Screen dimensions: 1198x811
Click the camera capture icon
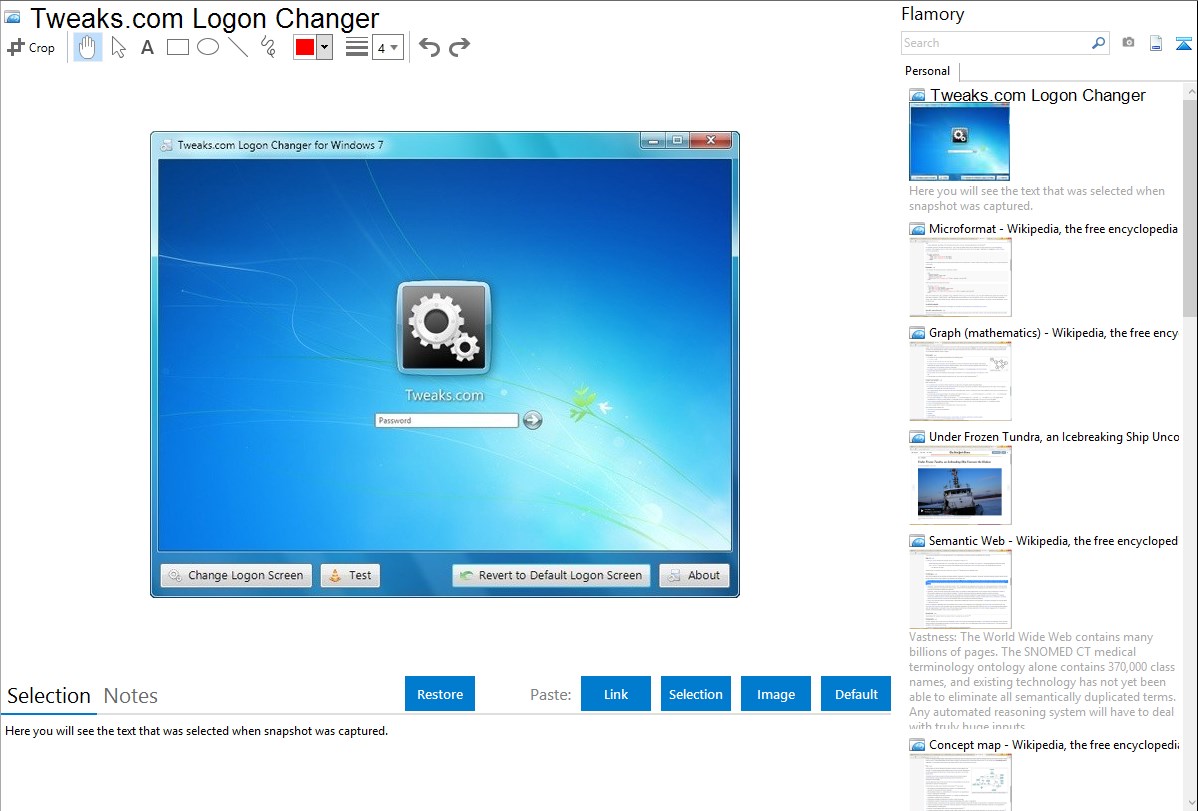(1128, 43)
